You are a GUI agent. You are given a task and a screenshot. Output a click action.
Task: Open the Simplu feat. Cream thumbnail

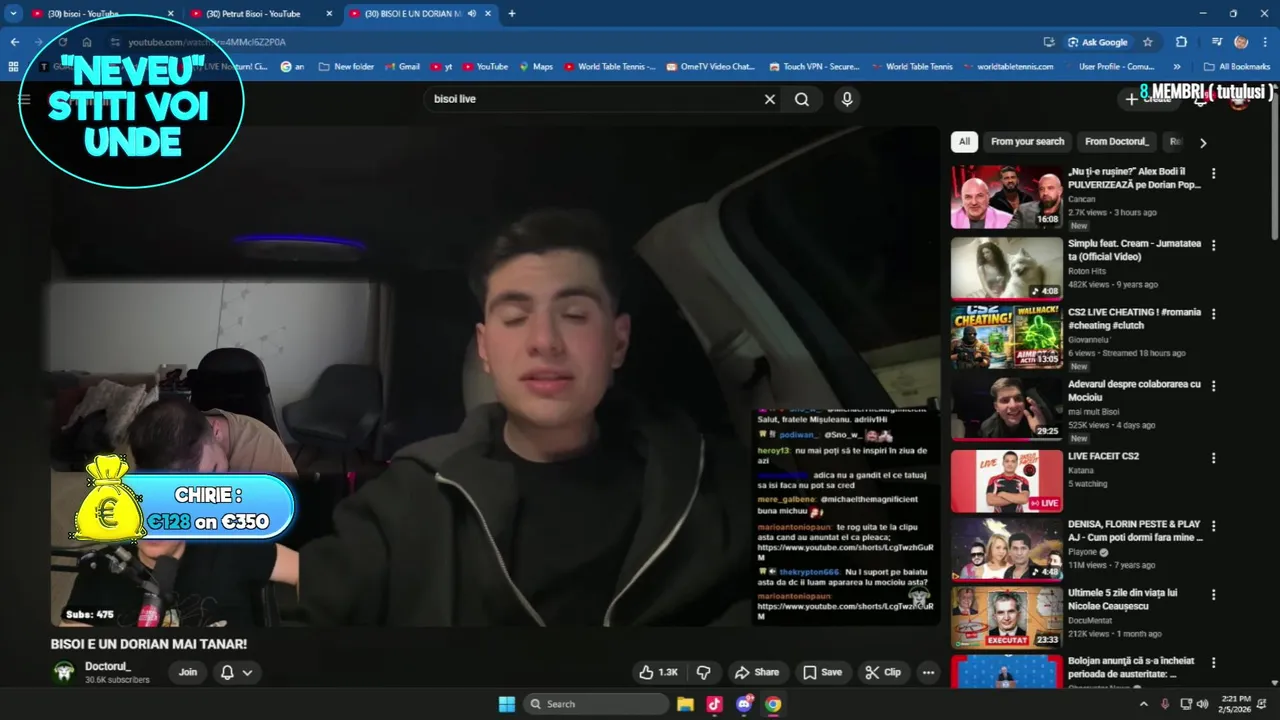tap(1006, 268)
